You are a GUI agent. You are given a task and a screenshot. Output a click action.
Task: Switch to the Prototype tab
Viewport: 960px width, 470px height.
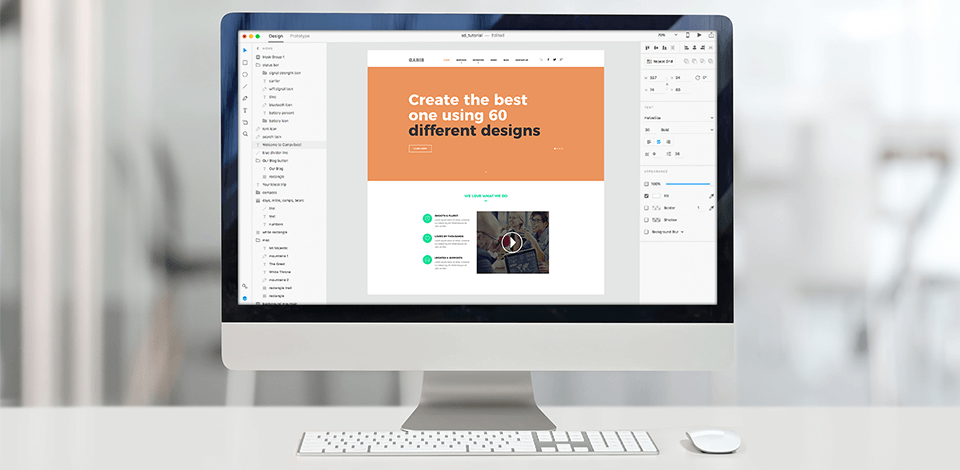(x=300, y=36)
